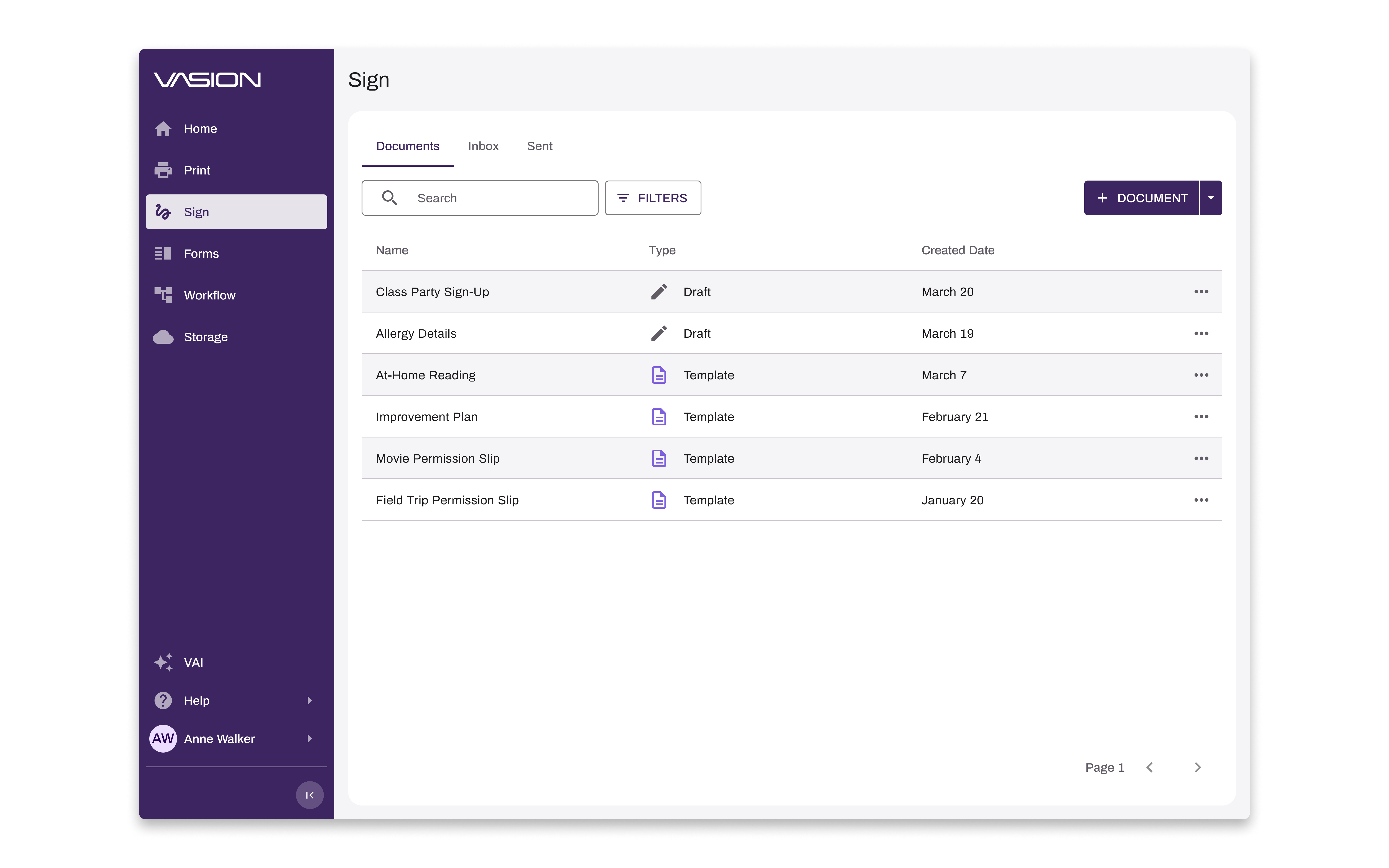Open the Forms panel icon

[x=163, y=253]
